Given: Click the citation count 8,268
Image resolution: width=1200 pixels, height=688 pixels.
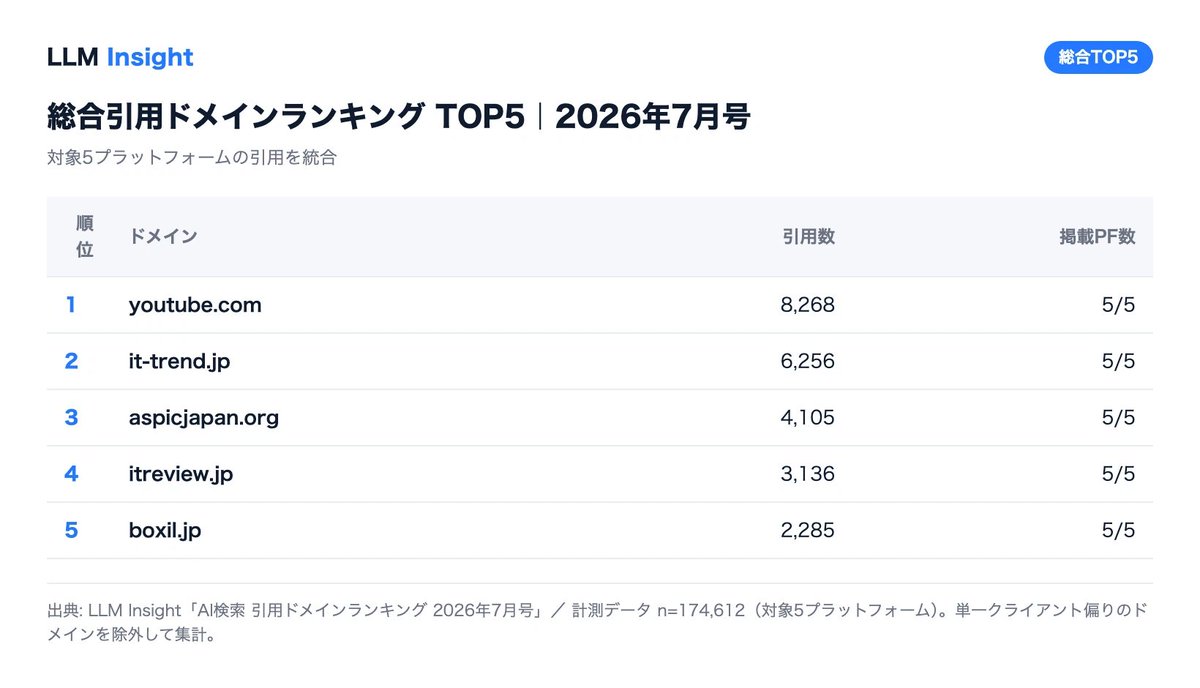Looking at the screenshot, I should [x=807, y=305].
